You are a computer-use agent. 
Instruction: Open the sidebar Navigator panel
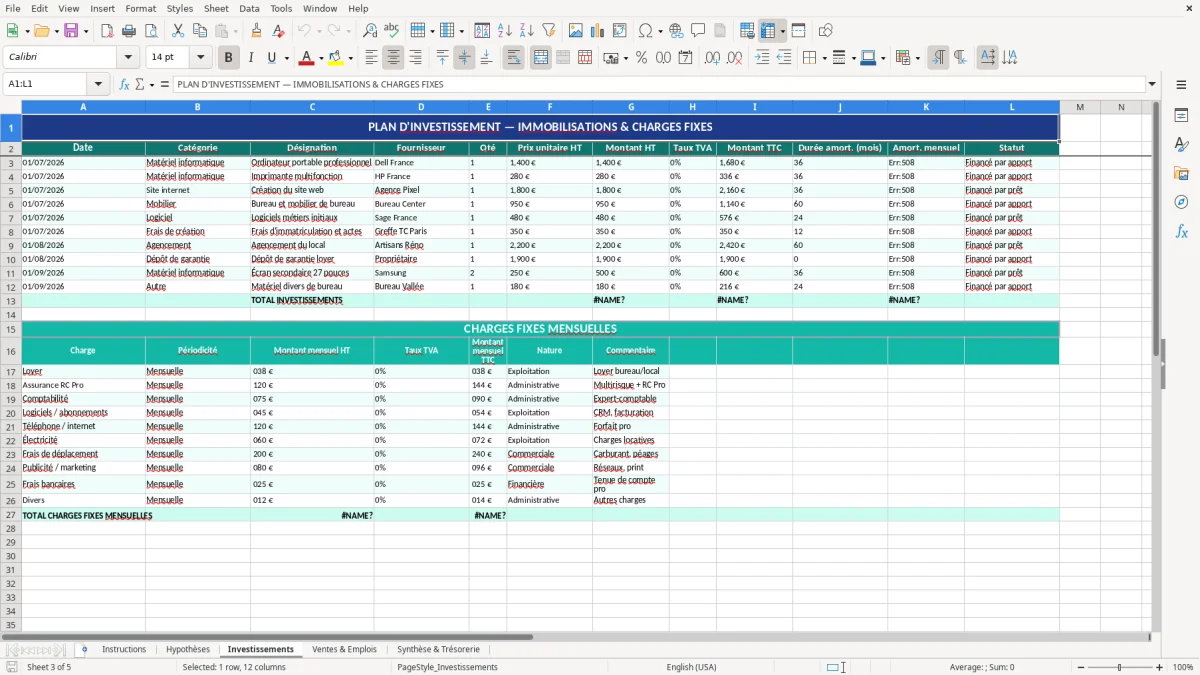pos(1181,203)
